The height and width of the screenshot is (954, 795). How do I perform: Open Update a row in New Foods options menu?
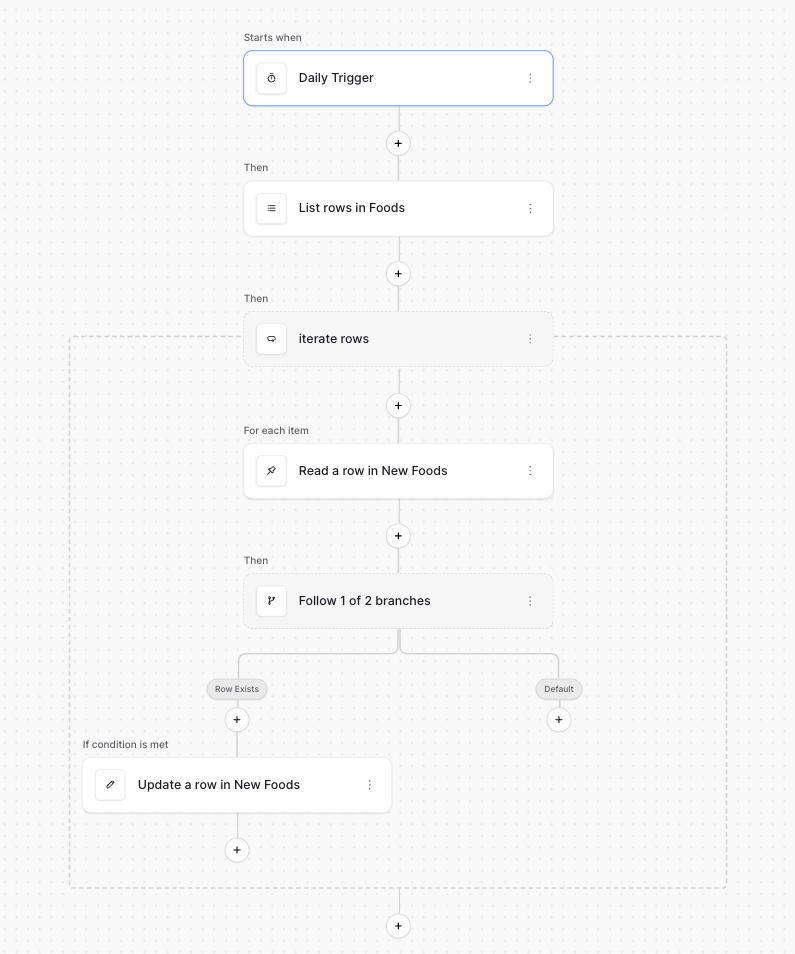point(369,785)
